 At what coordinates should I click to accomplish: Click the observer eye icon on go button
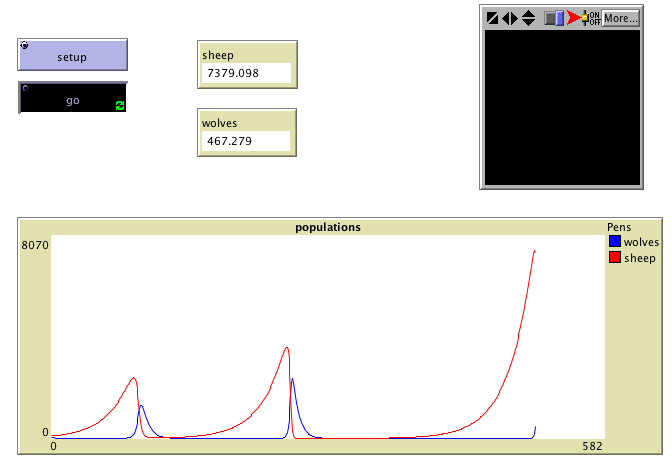[x=25, y=88]
